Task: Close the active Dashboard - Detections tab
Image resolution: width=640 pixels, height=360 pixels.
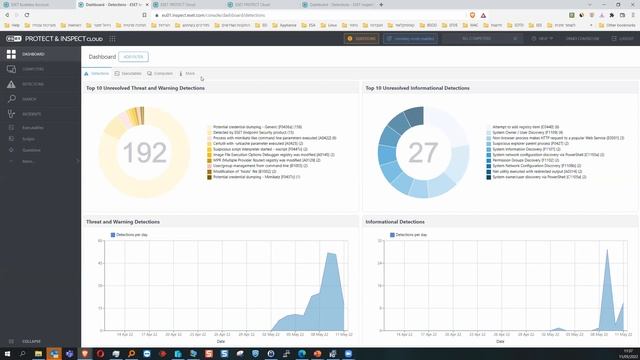Action: click(x=147, y=4)
